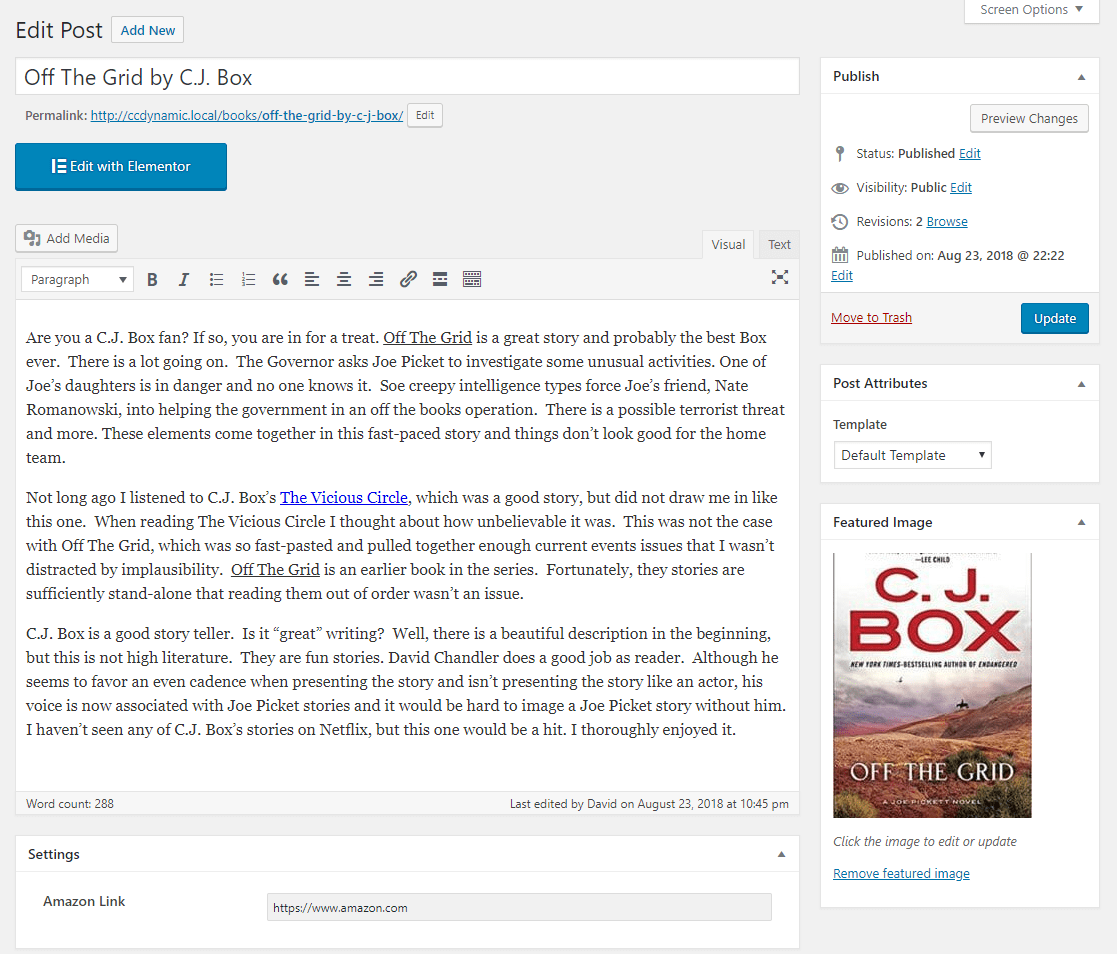Align text left
This screenshot has width=1117, height=954.
tap(312, 279)
